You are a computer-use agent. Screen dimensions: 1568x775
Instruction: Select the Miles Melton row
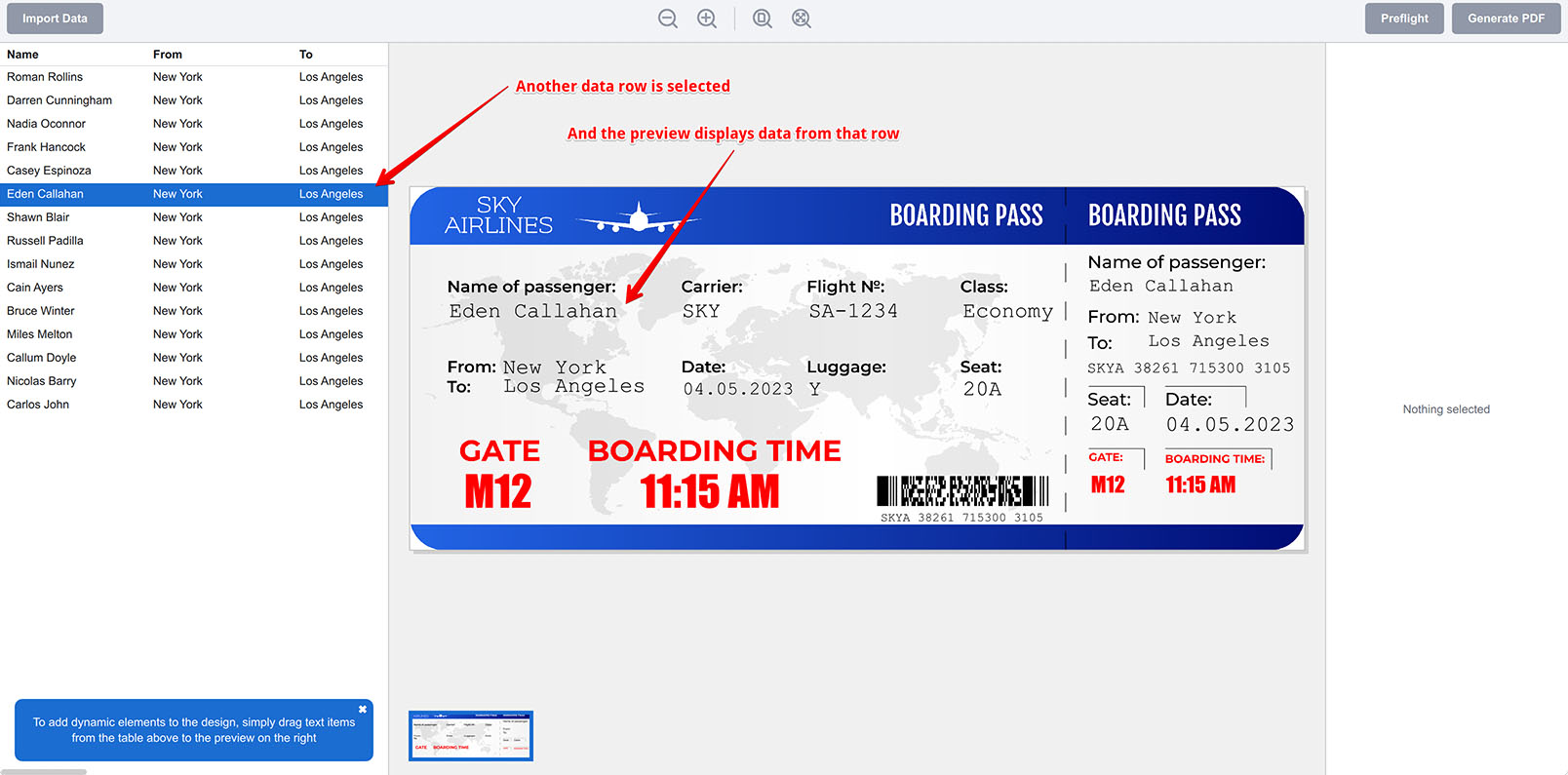point(194,334)
